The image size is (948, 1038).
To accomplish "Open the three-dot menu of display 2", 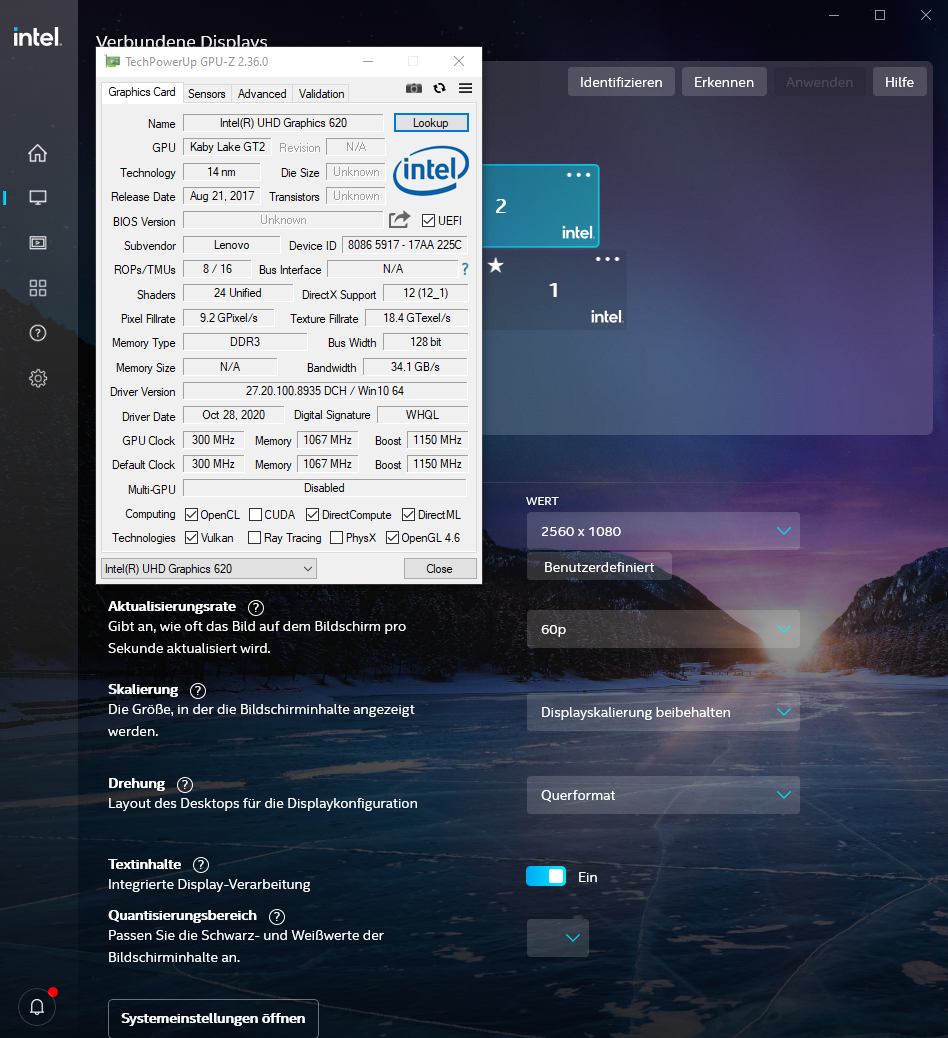I will tap(578, 175).
